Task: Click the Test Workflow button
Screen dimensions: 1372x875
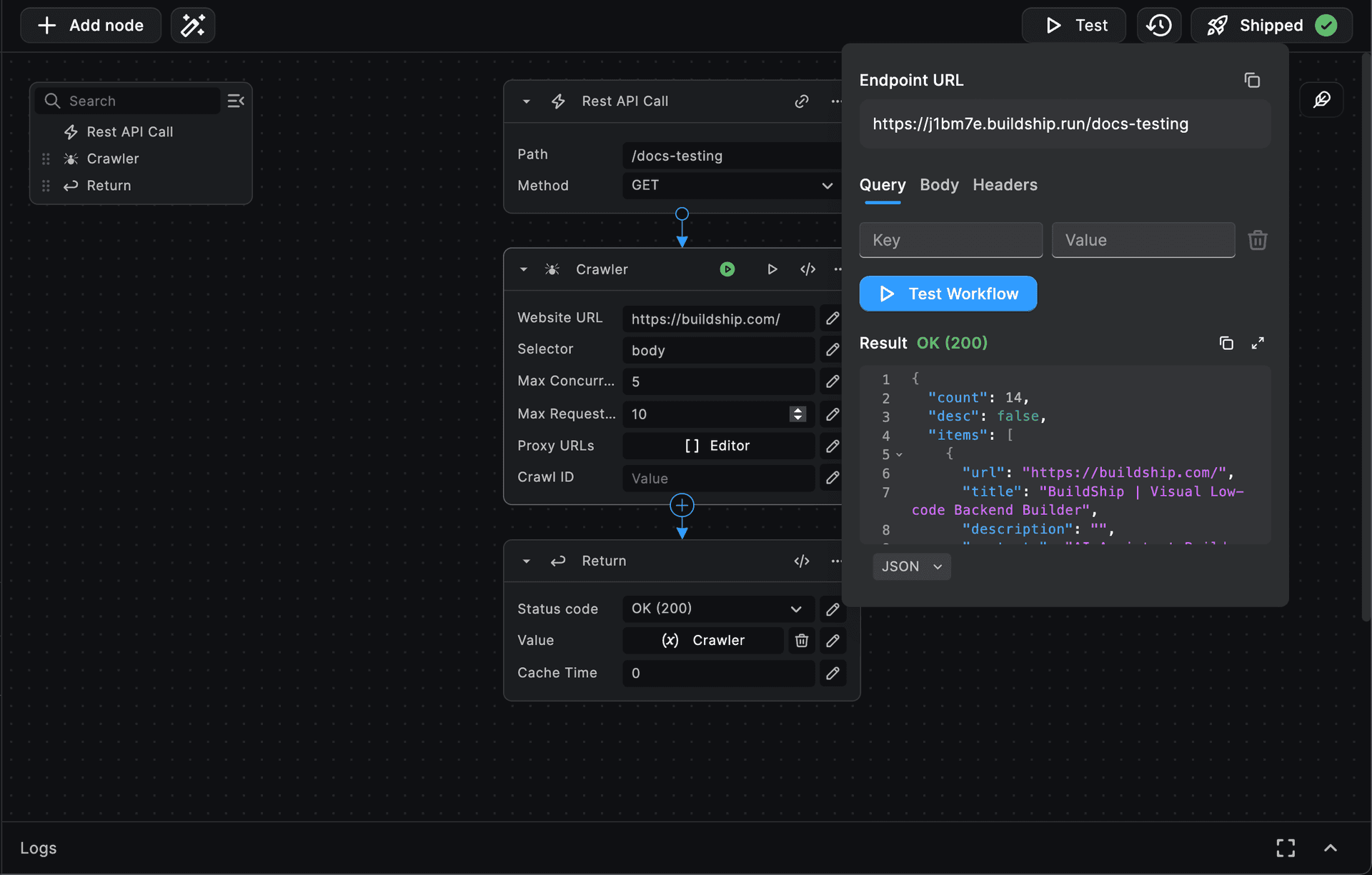Action: [x=948, y=293]
